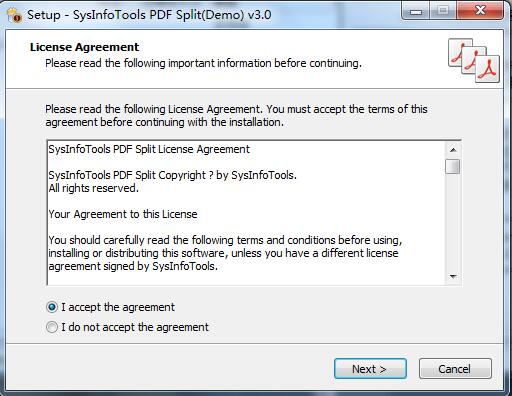The height and width of the screenshot is (396, 512).
Task: Choose the "I do not accept the agreement" radio button
Action: click(52, 327)
